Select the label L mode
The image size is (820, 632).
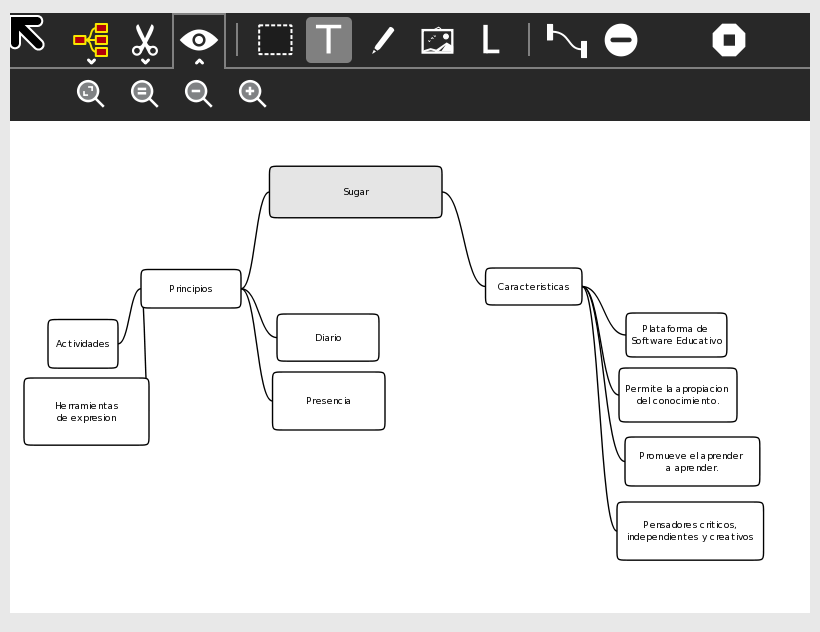pos(490,40)
